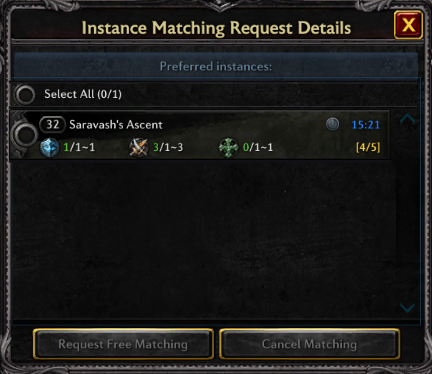Click the 15:21 wait timer
Viewport: 432px width, 374px height.
click(x=366, y=125)
